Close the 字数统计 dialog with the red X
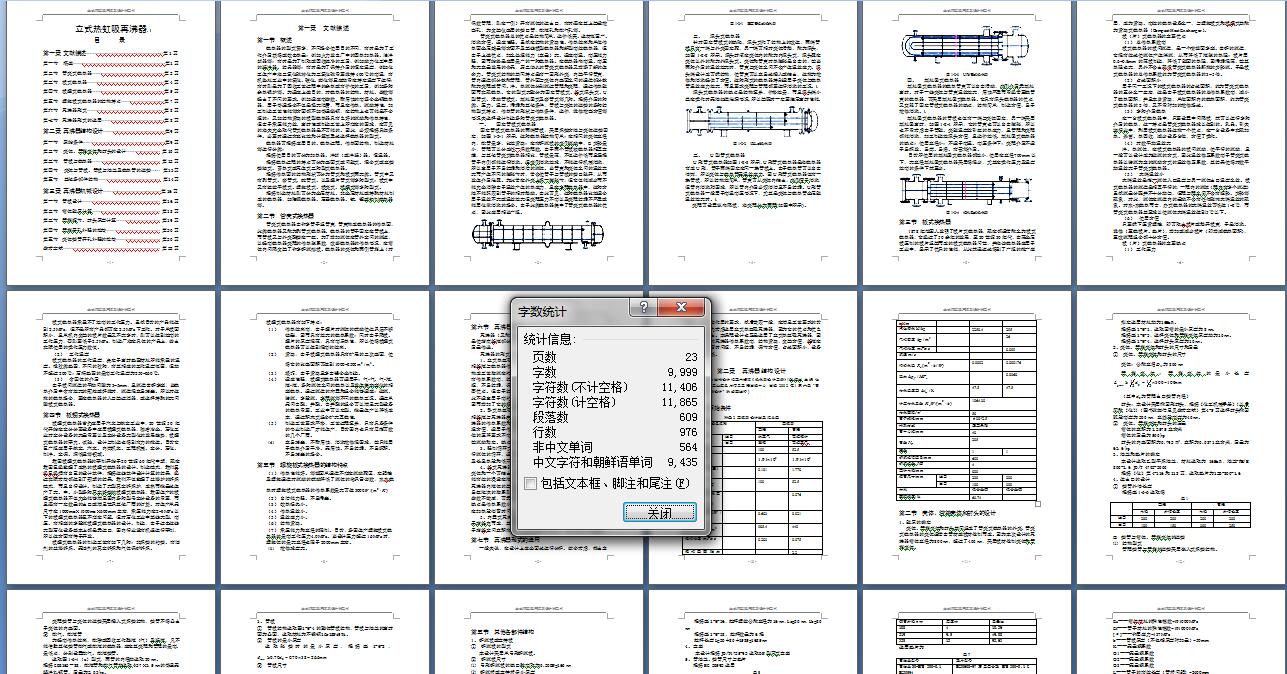The image size is (1287, 674). (681, 307)
